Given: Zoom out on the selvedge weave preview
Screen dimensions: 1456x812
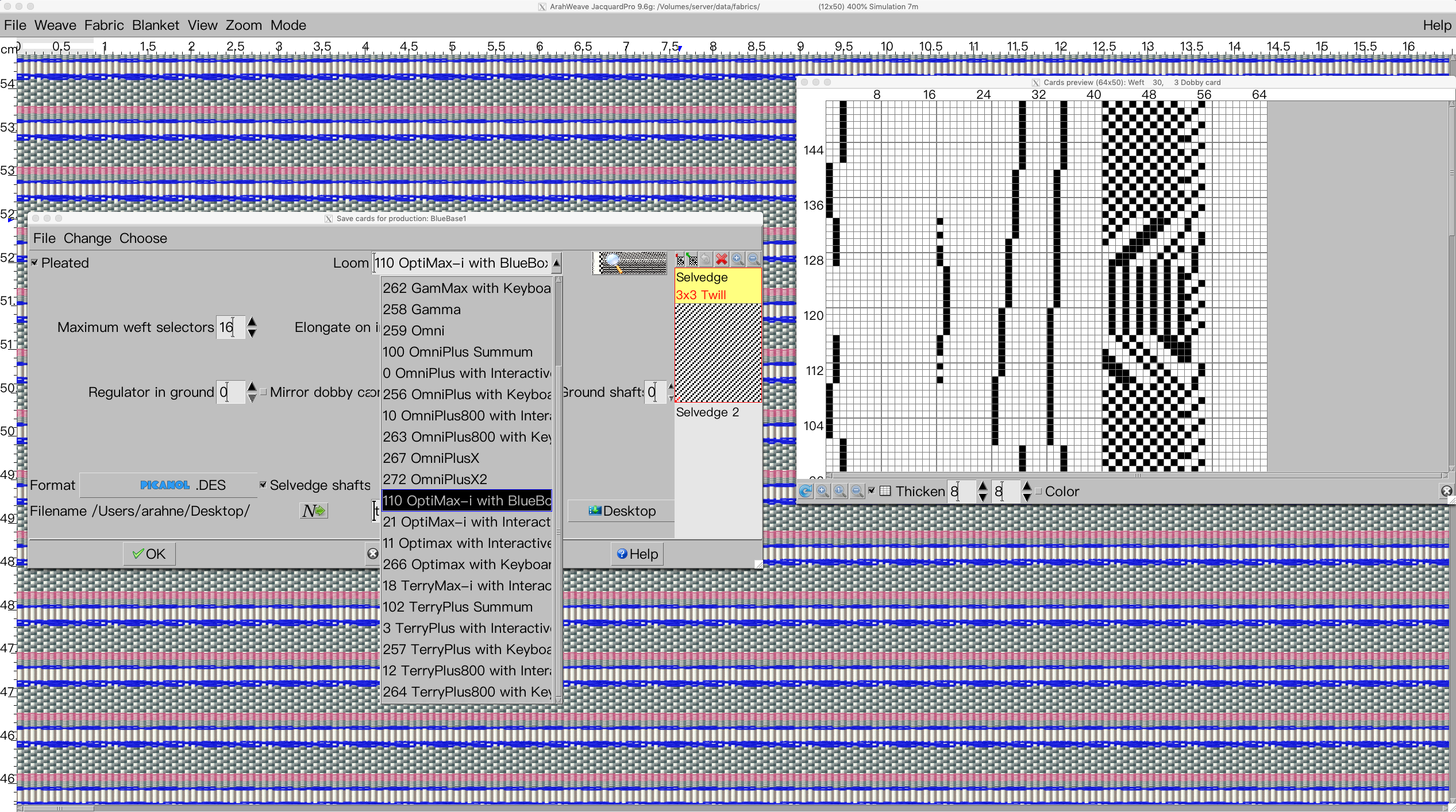Looking at the screenshot, I should (754, 260).
